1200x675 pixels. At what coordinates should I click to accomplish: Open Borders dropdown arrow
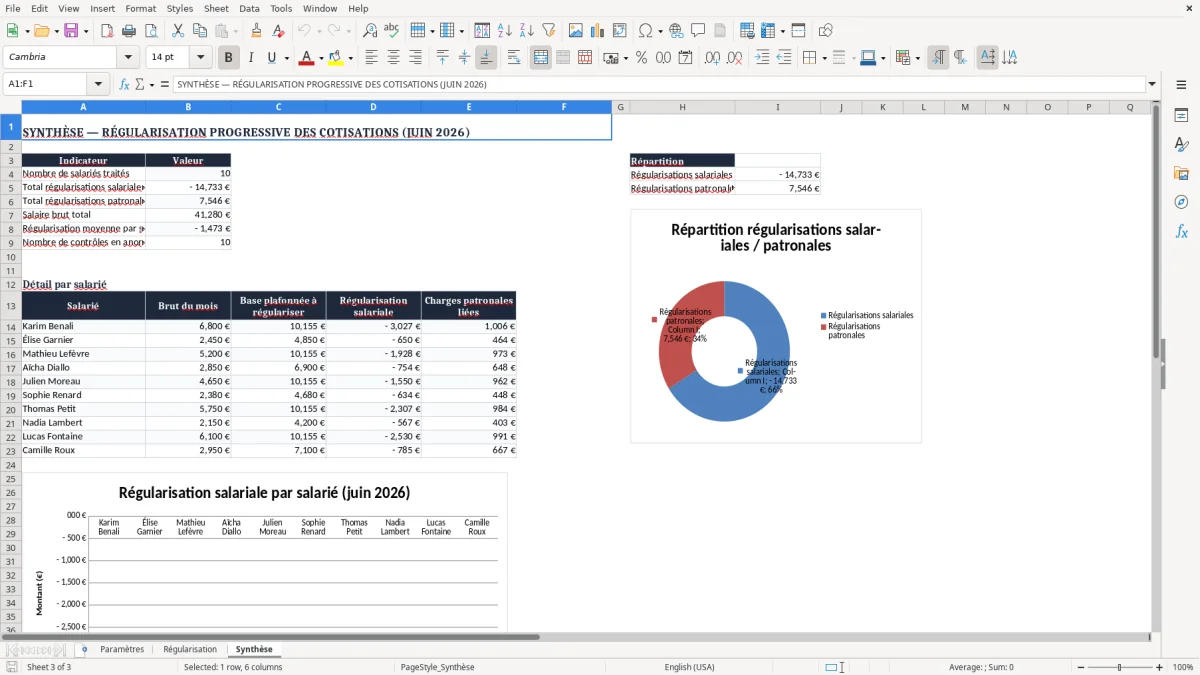(x=824, y=58)
